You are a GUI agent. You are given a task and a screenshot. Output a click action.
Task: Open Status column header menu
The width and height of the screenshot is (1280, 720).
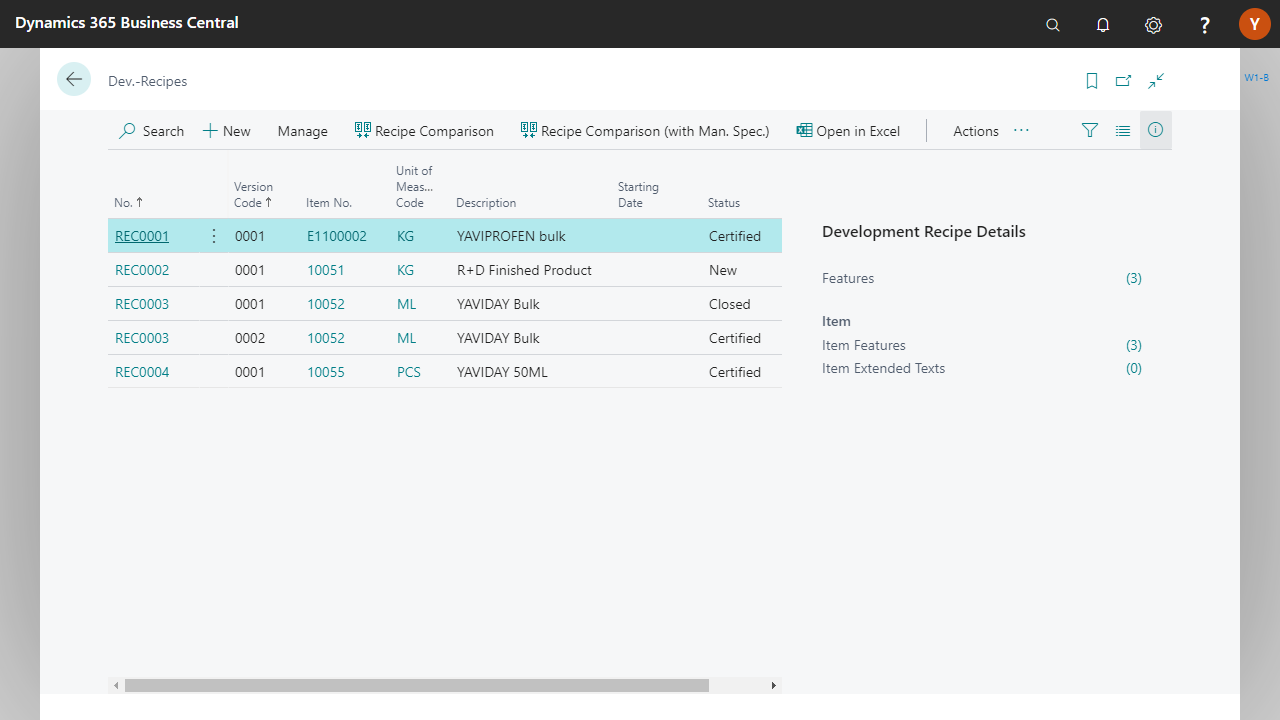[x=724, y=203]
